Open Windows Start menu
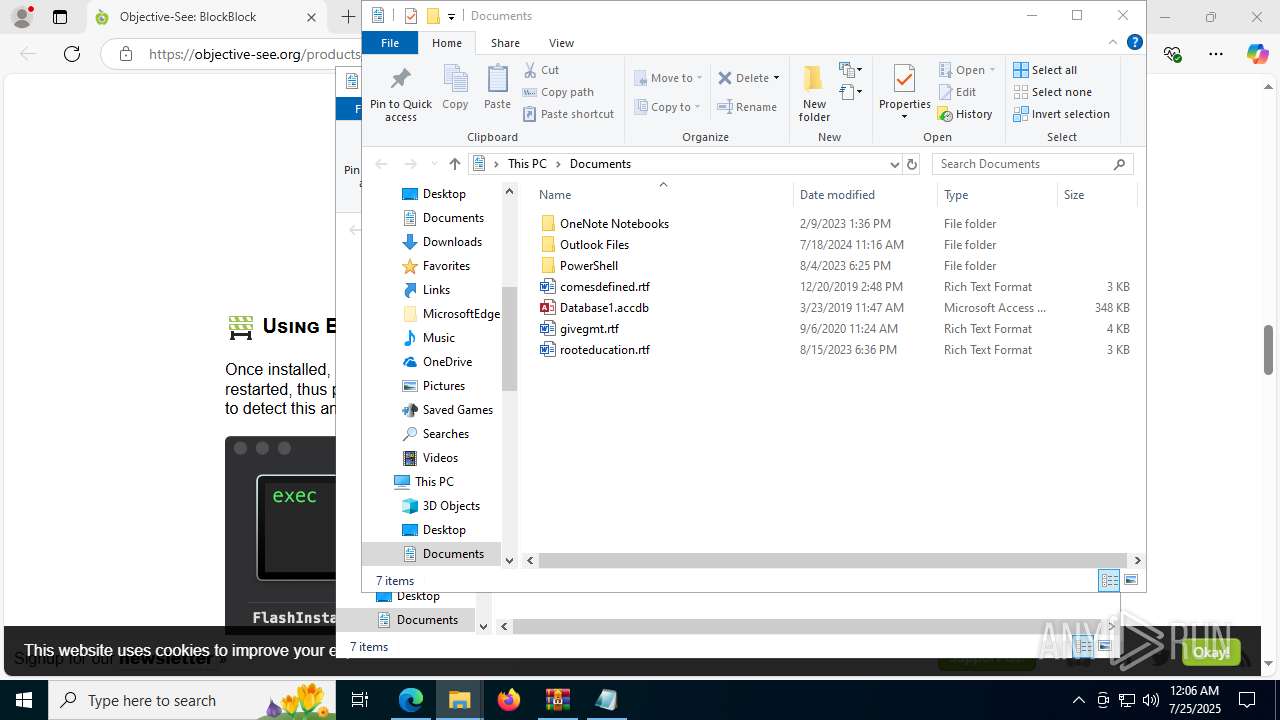The image size is (1280, 720). [x=24, y=700]
